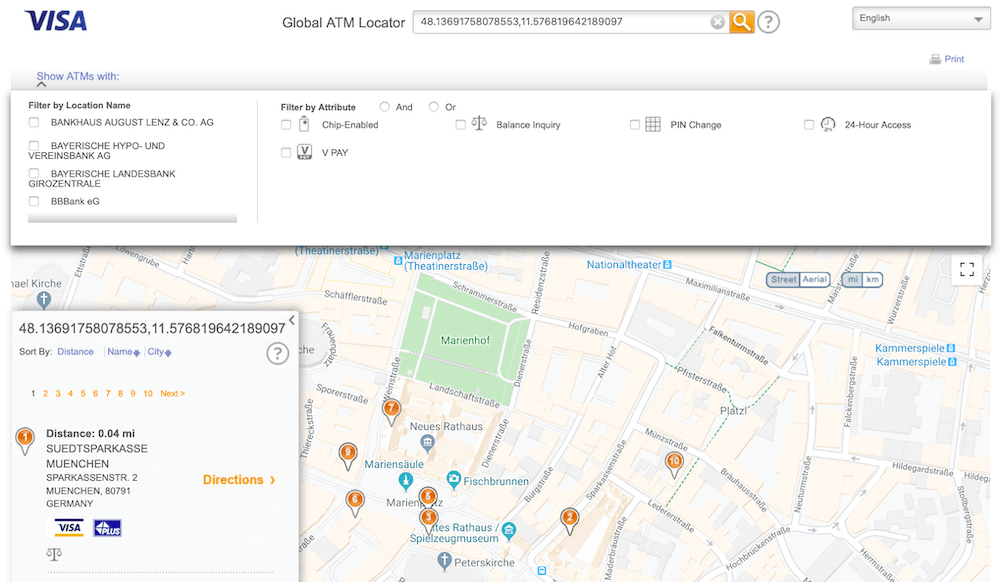The image size is (1000, 582).
Task: Set distance units to mi
Action: click(853, 279)
